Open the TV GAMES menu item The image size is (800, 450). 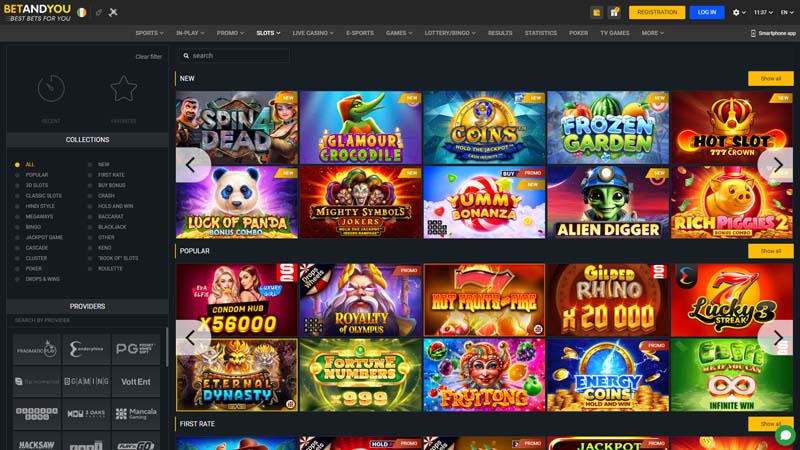615,33
